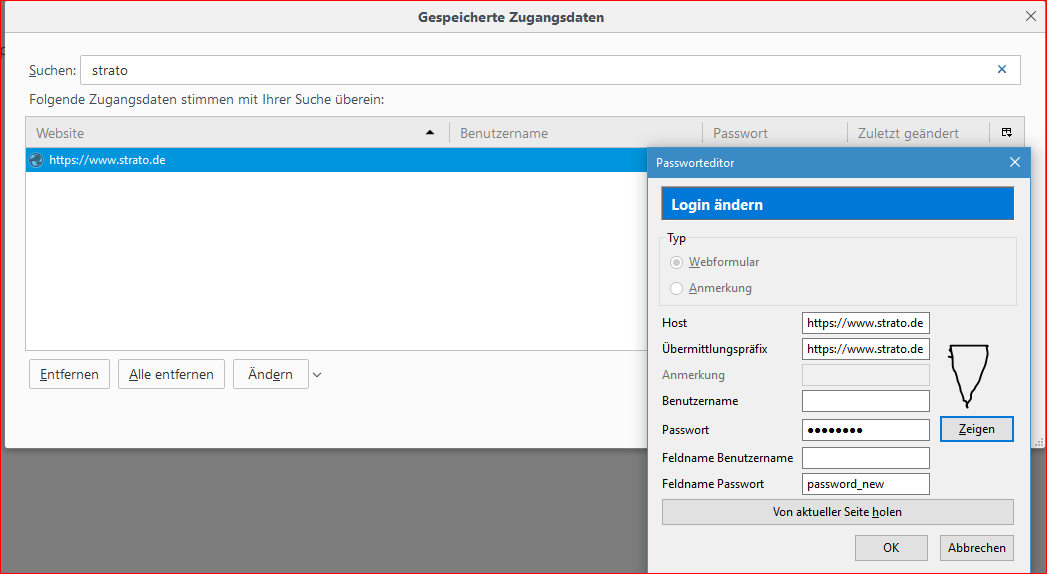Screen dimensions: 1047x574
Task: Sort by the Passwort column header
Action: pos(775,133)
